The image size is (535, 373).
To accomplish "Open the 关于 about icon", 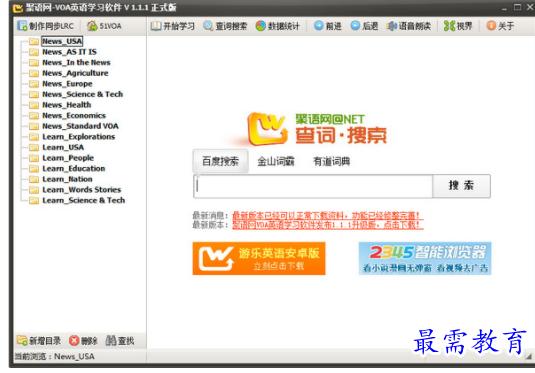I will coord(491,26).
